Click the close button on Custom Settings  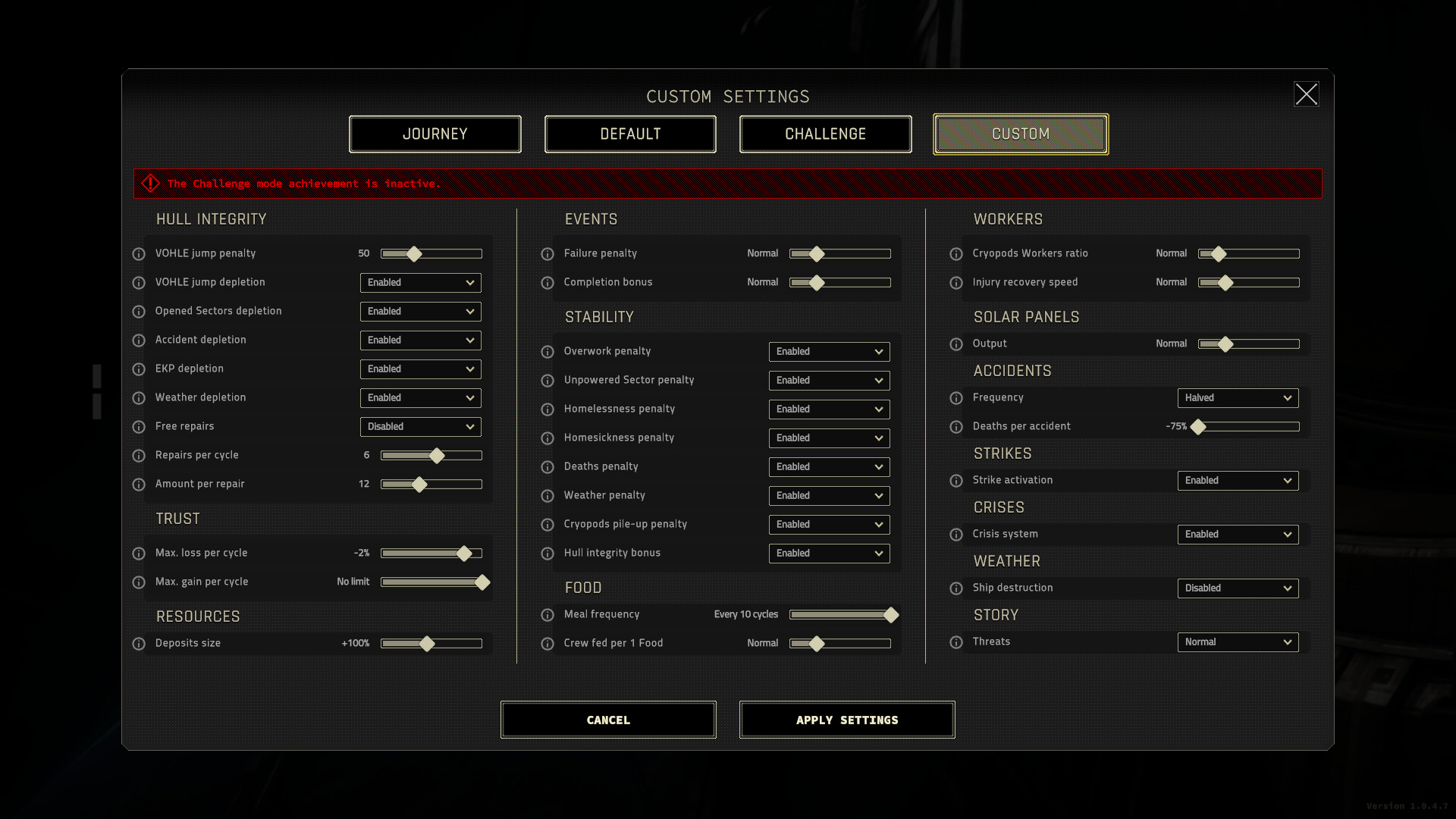pos(1306,94)
